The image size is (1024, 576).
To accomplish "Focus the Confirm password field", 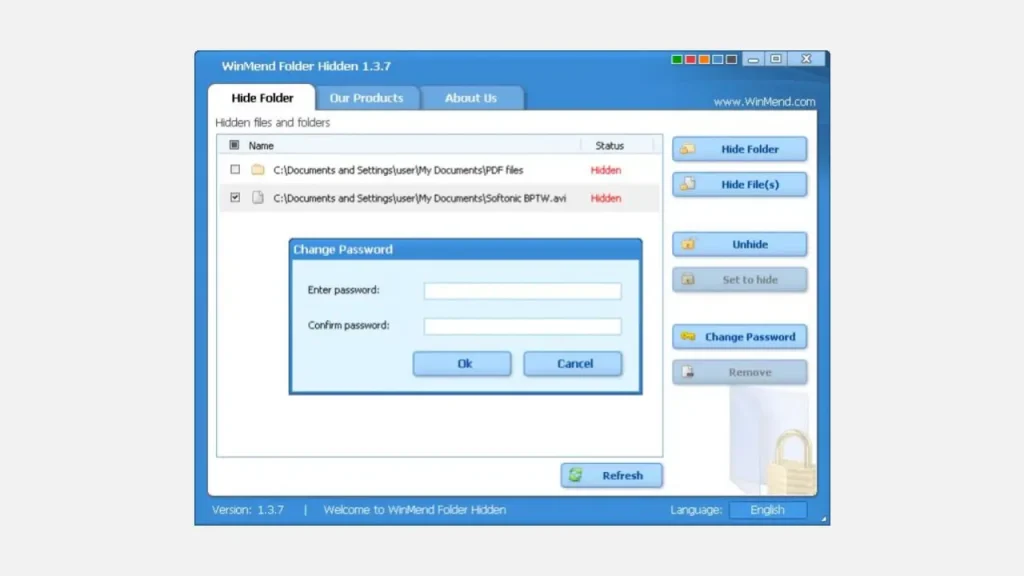I will [x=522, y=326].
